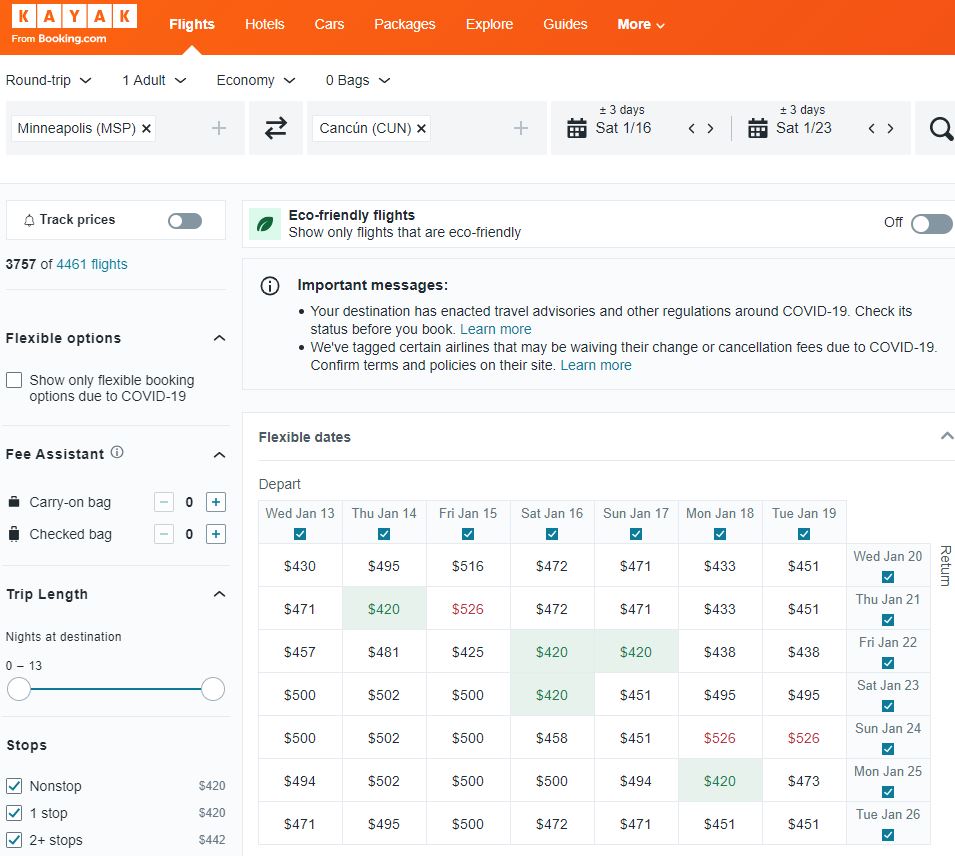Go to next departure date
955x856 pixels.
[x=710, y=128]
